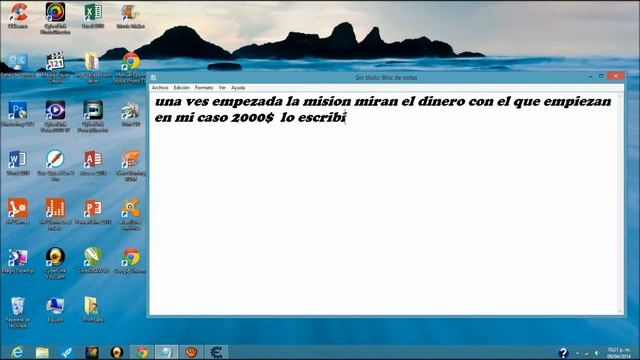Click the Notepad system menu icon in title bar
This screenshot has width=640, height=360.
(153, 77)
